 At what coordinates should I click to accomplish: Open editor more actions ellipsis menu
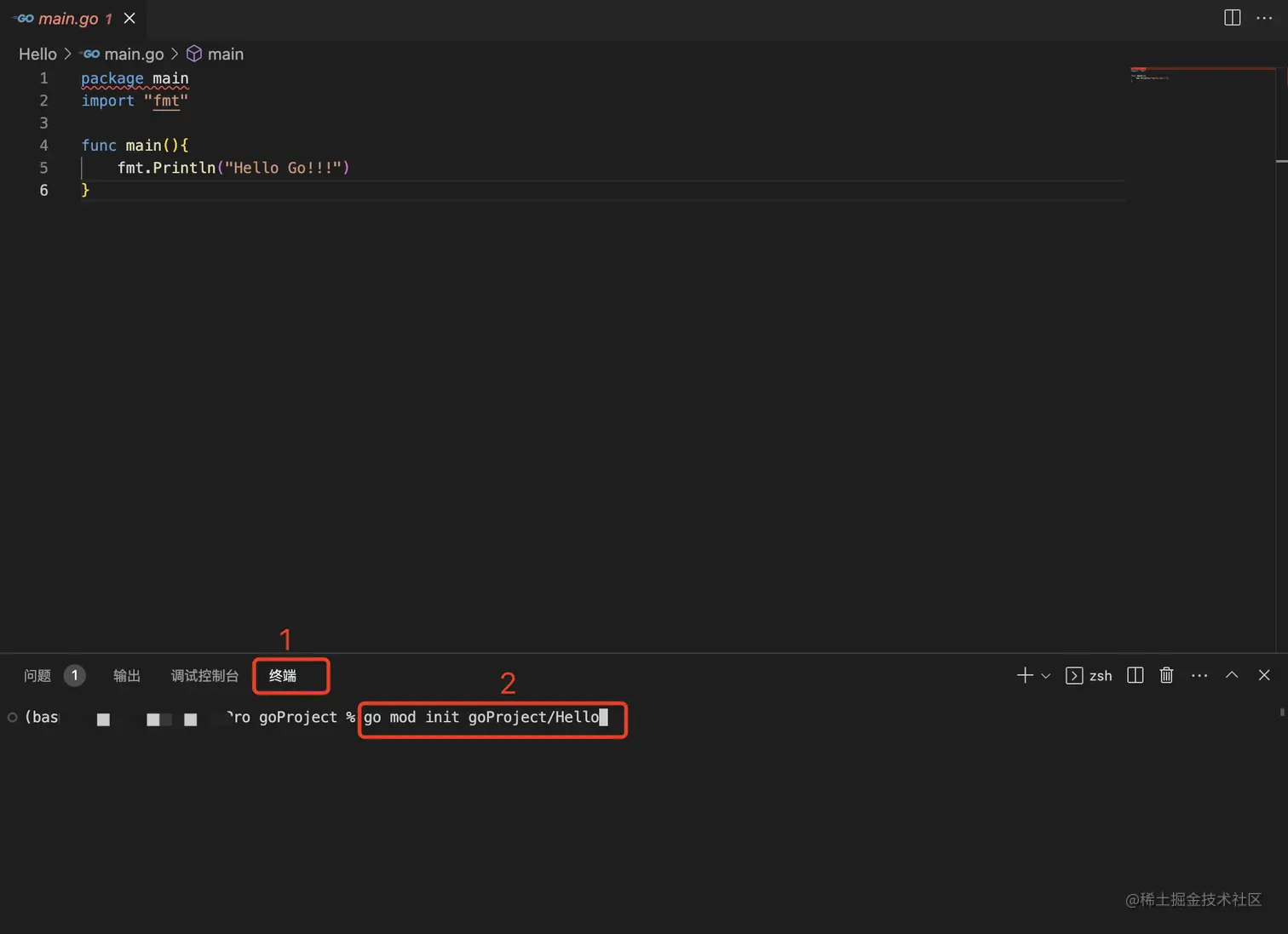(x=1264, y=18)
